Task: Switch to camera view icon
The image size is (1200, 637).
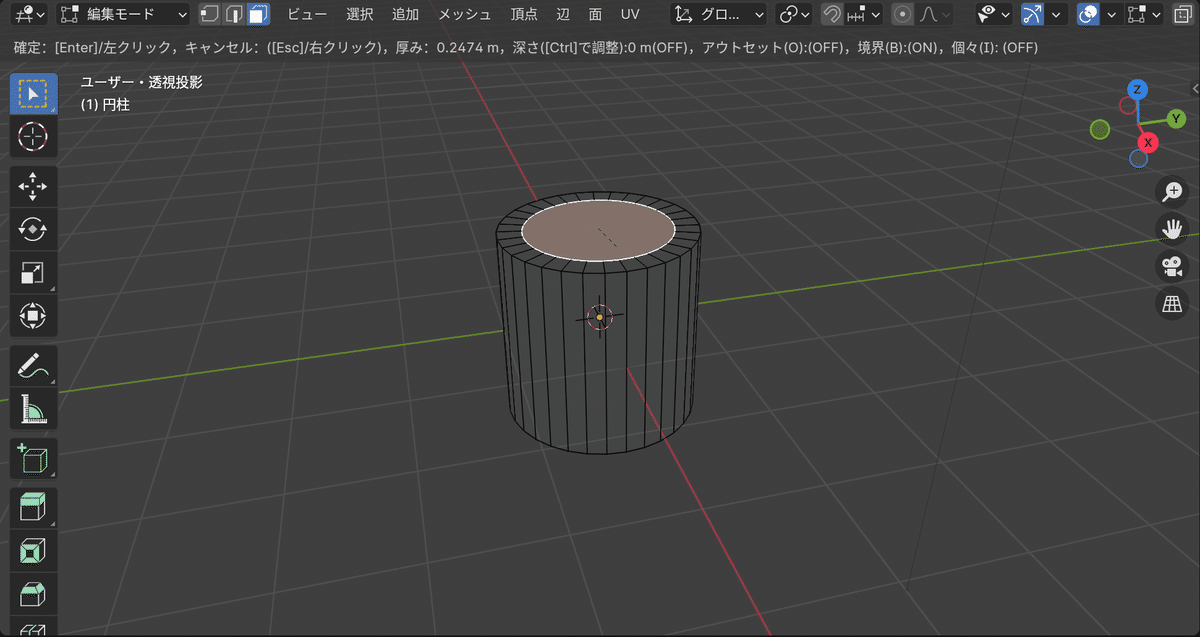Action: click(1171, 266)
